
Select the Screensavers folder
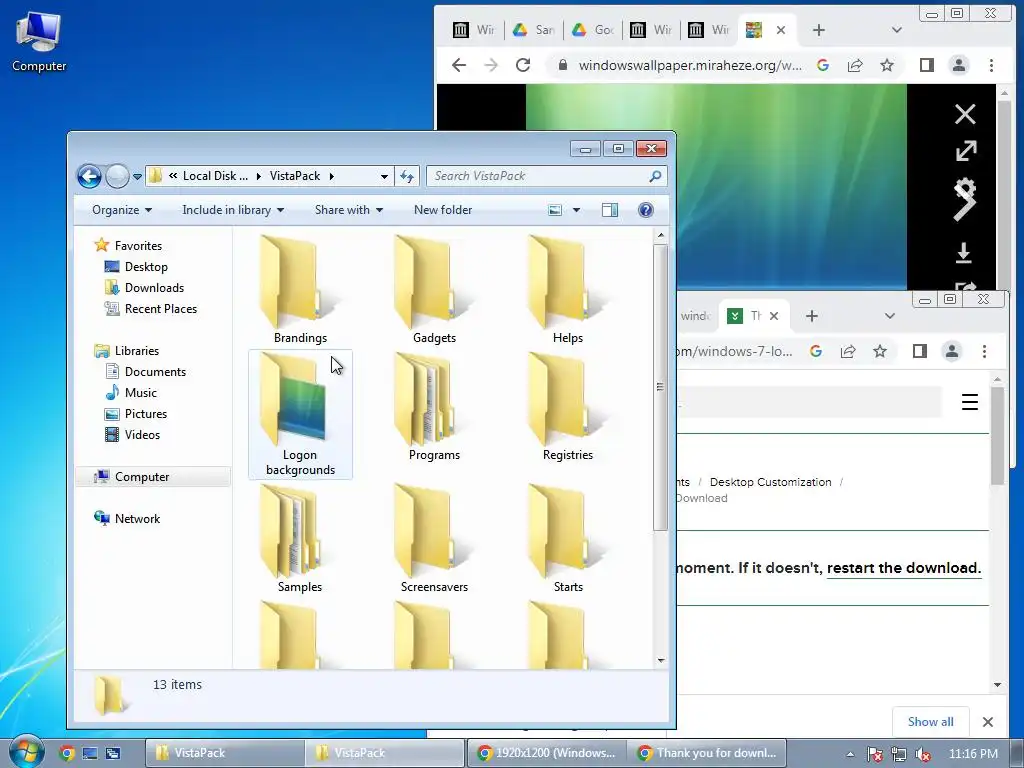click(434, 539)
